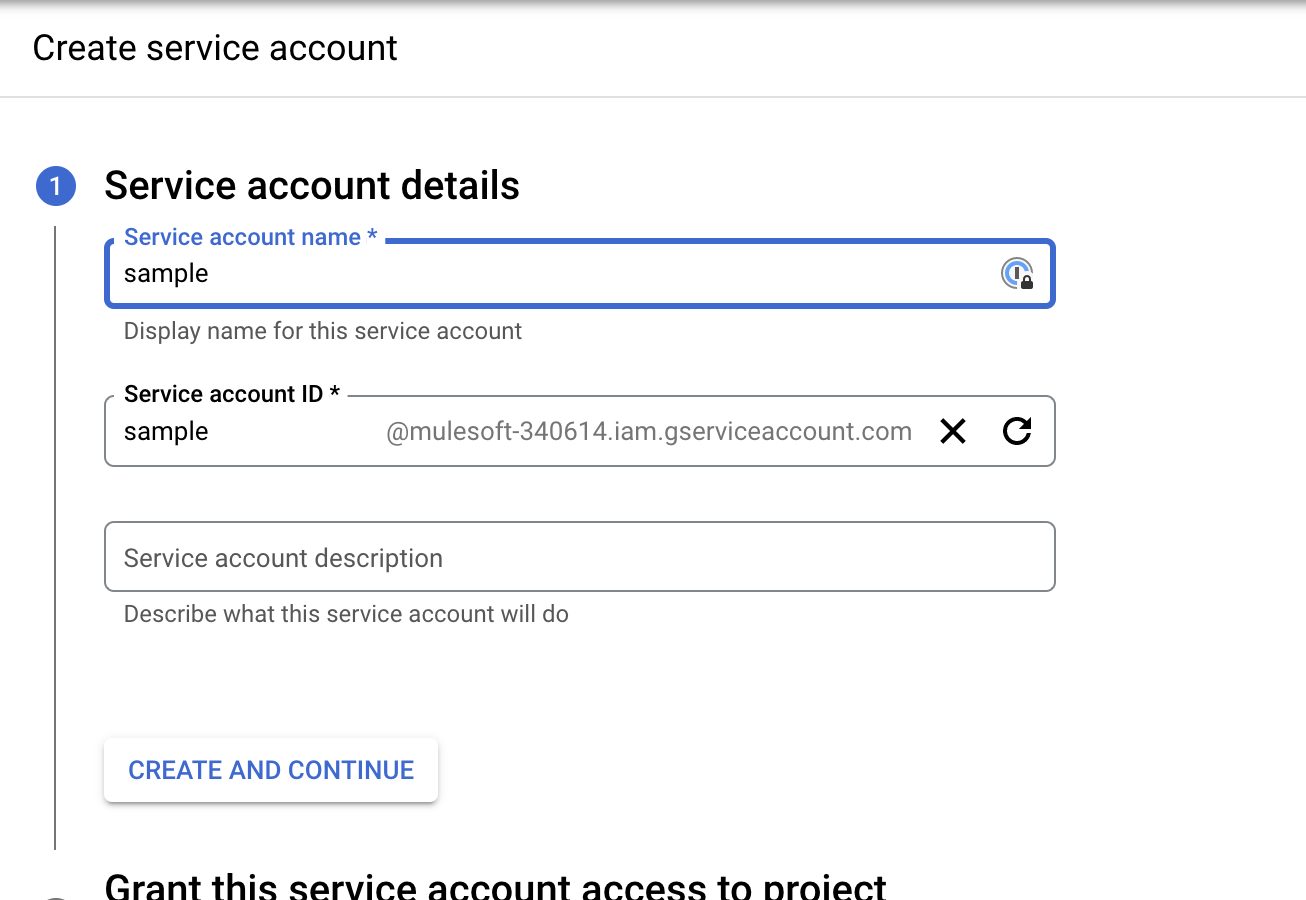This screenshot has height=900, width=1306.
Task: Focus the Service account name input field
Action: [x=550, y=274]
